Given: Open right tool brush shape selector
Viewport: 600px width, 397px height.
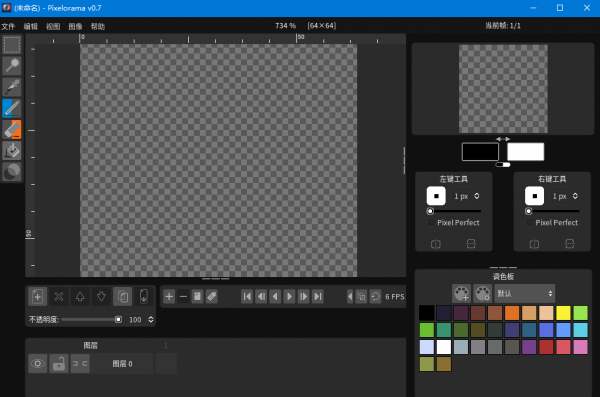Looking at the screenshot, I should 535,196.
